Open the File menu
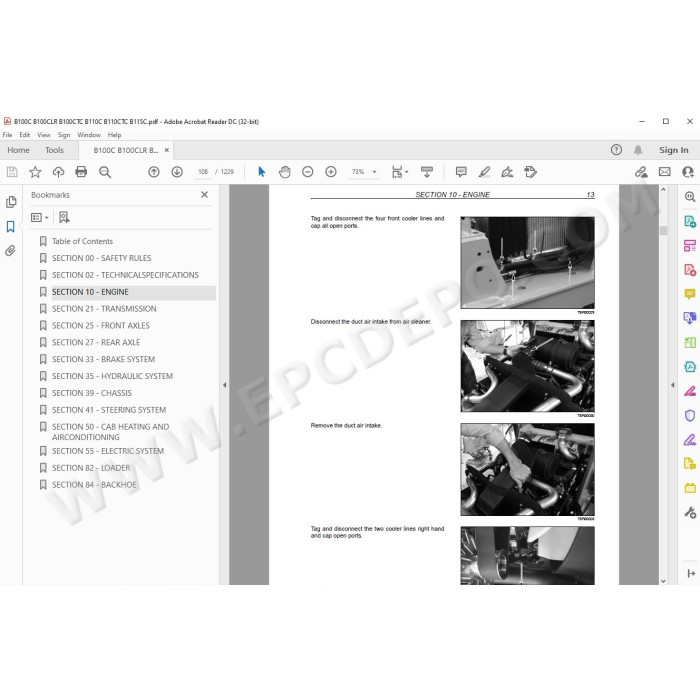Image resolution: width=700 pixels, height=700 pixels. (x=8, y=135)
